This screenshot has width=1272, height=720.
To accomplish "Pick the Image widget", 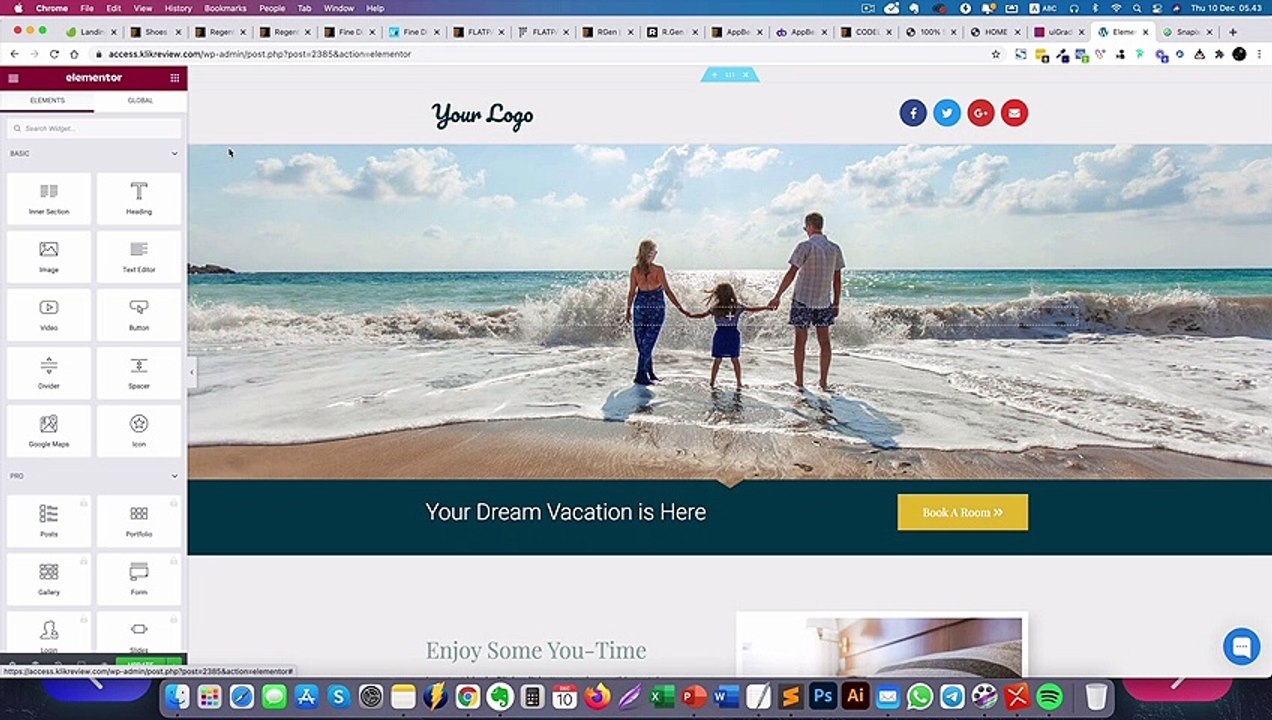I will point(49,256).
